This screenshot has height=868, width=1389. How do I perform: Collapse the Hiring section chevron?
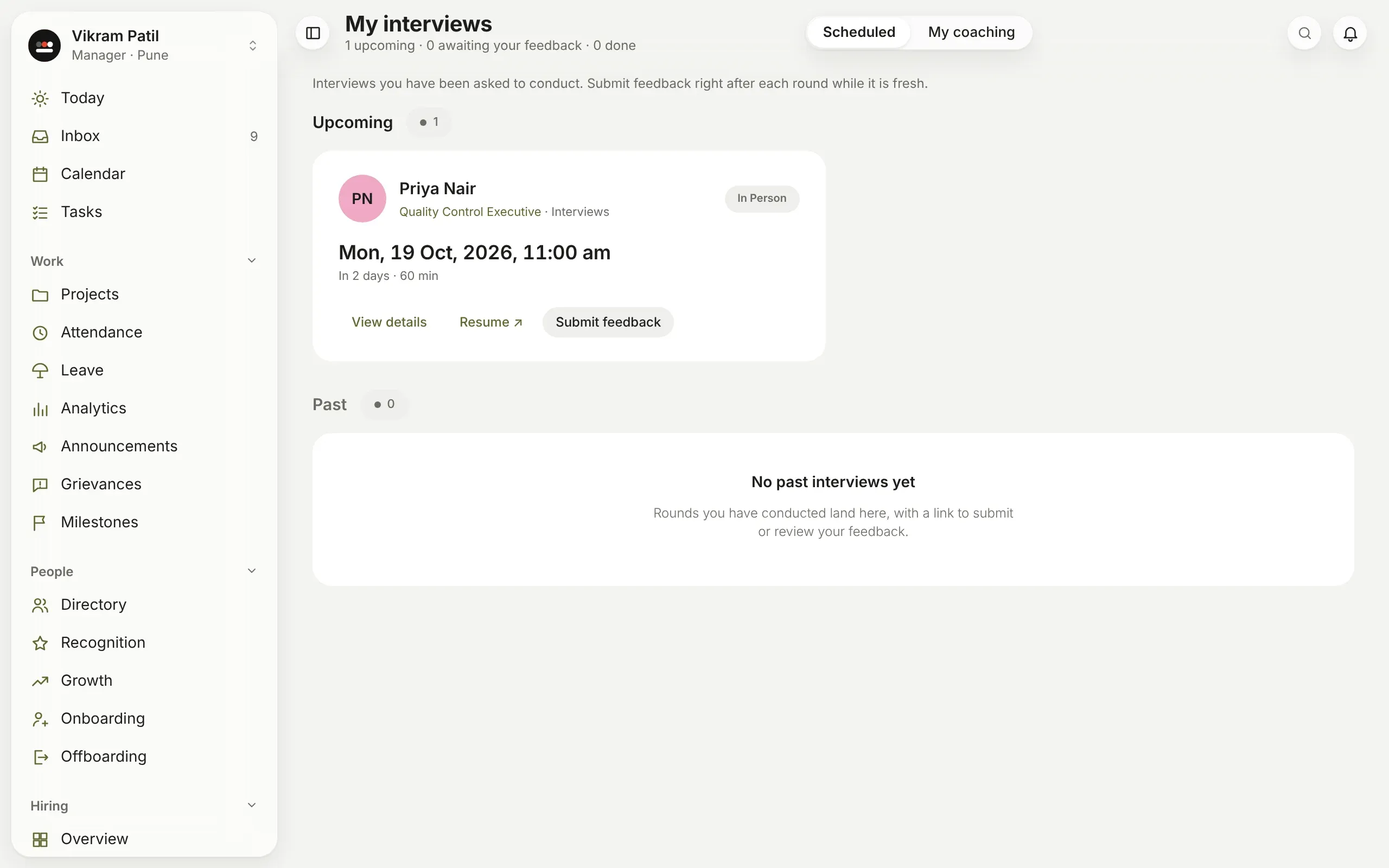click(x=251, y=805)
